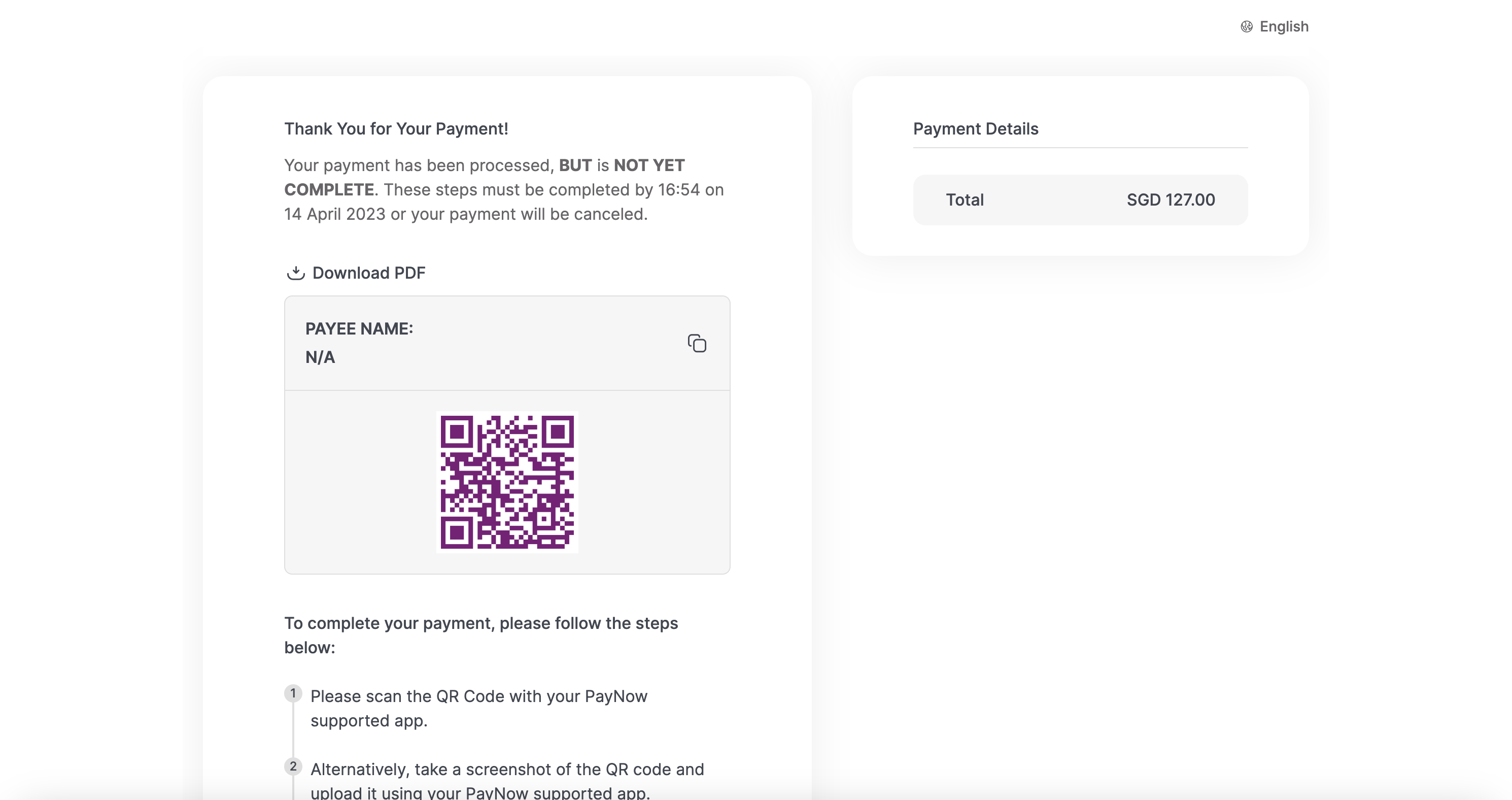Click the Download PDF link

[368, 273]
